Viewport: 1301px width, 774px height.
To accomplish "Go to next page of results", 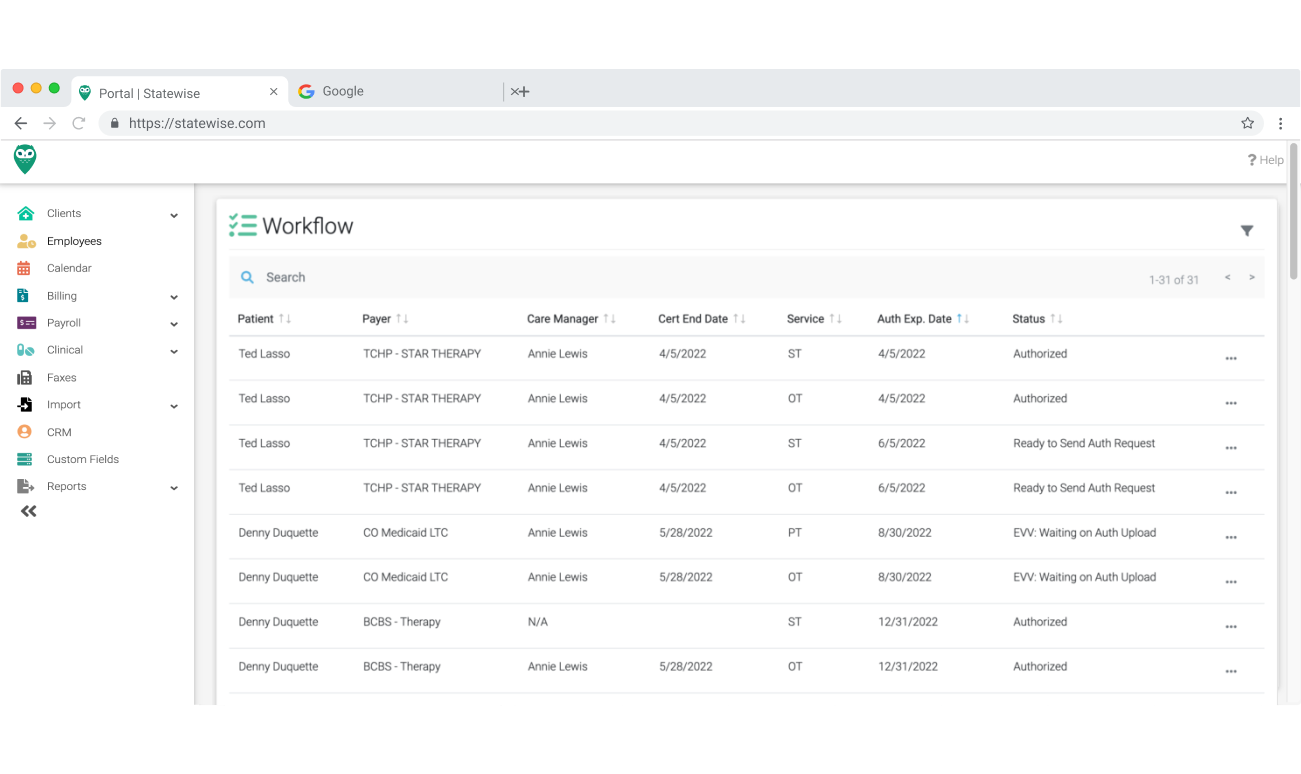I will point(1252,278).
